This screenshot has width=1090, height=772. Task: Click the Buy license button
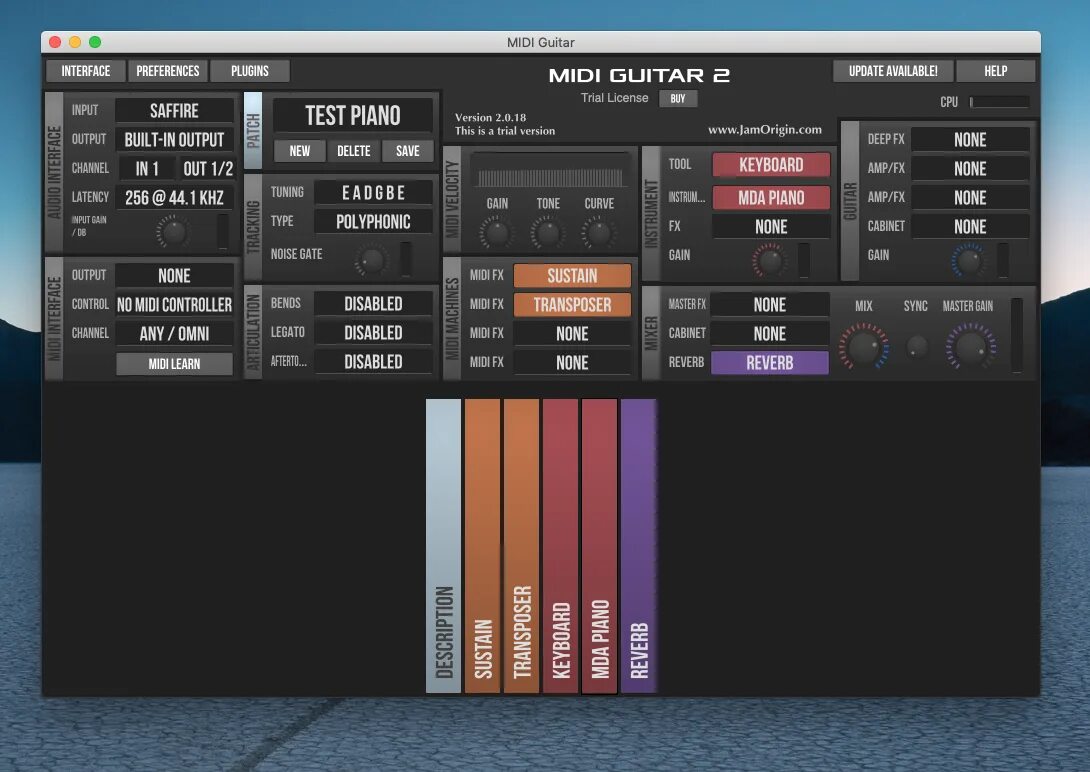click(678, 99)
